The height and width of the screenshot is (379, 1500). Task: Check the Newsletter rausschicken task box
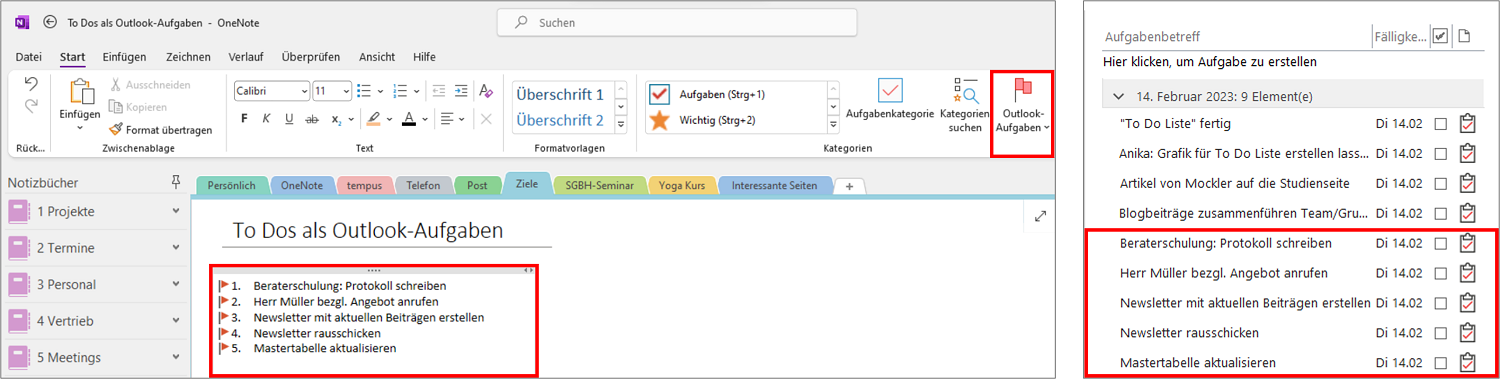coord(1440,333)
